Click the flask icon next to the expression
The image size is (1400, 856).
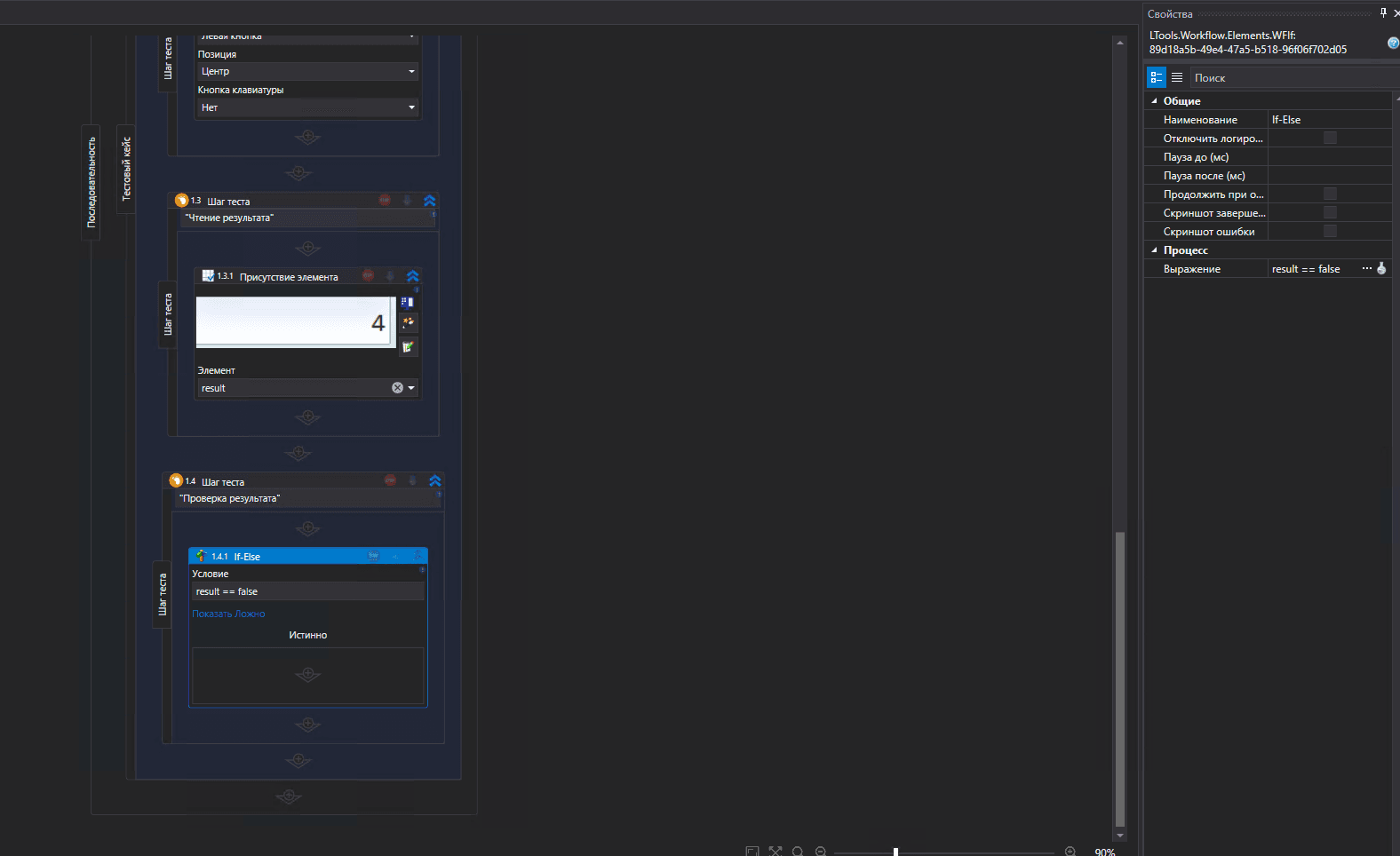(1381, 269)
